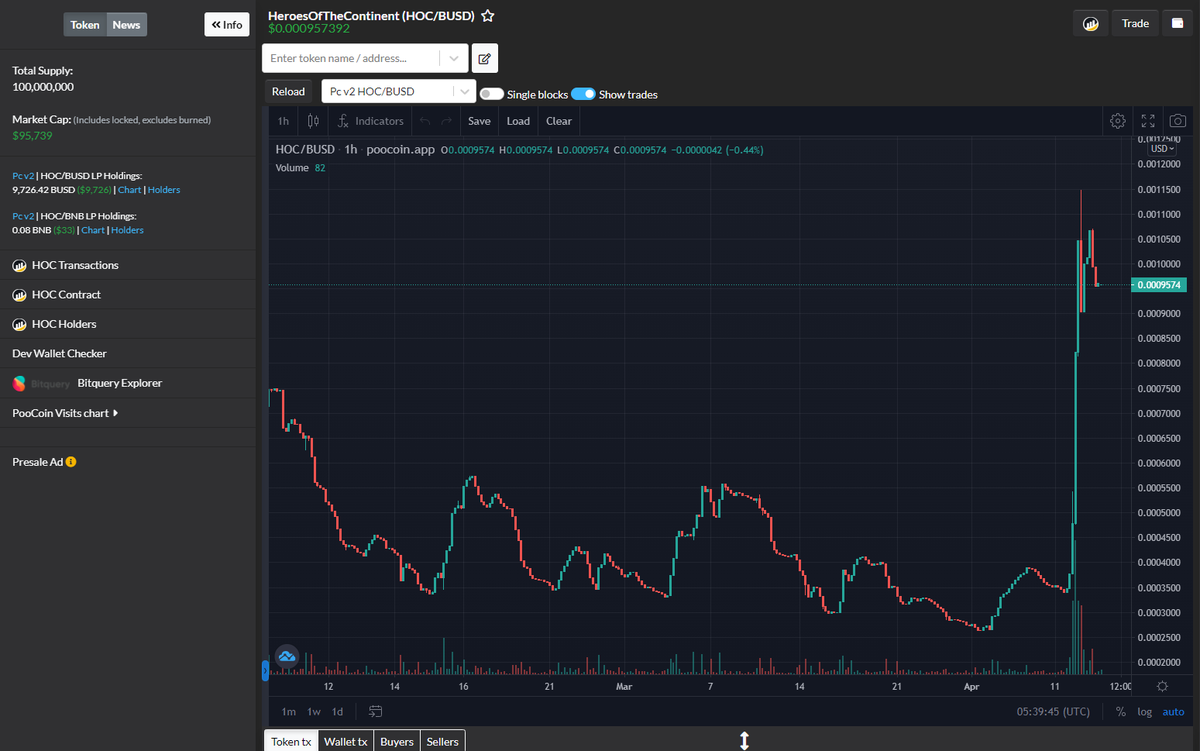
Task: Select the Token tx tab
Action: tap(292, 741)
